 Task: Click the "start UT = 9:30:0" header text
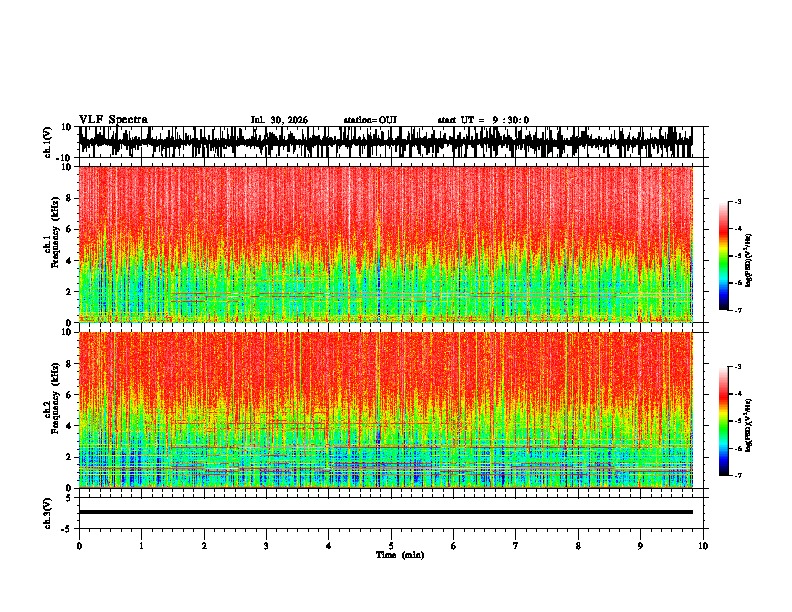click(483, 120)
